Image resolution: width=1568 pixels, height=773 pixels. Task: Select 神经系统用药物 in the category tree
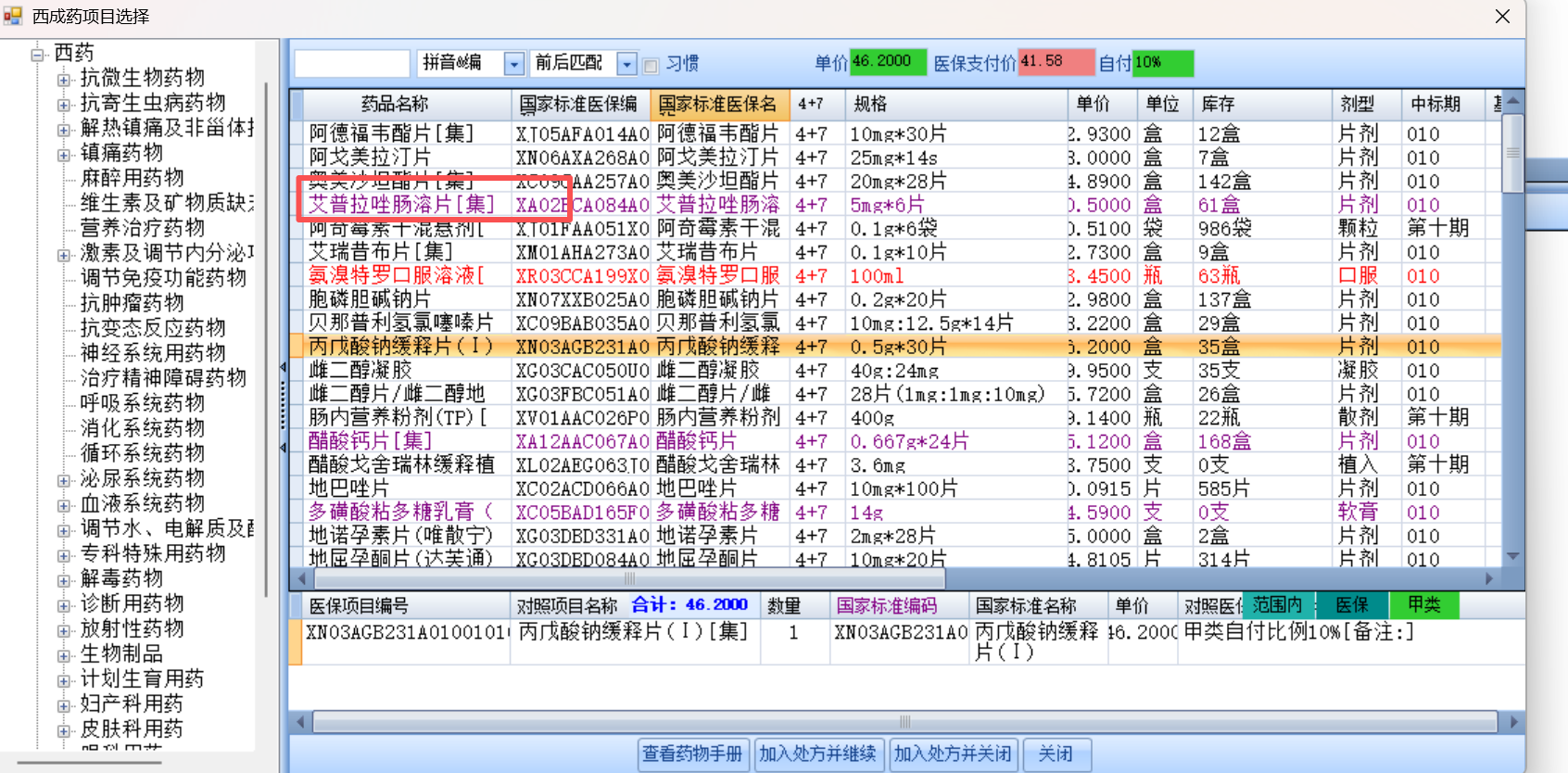[x=152, y=352]
